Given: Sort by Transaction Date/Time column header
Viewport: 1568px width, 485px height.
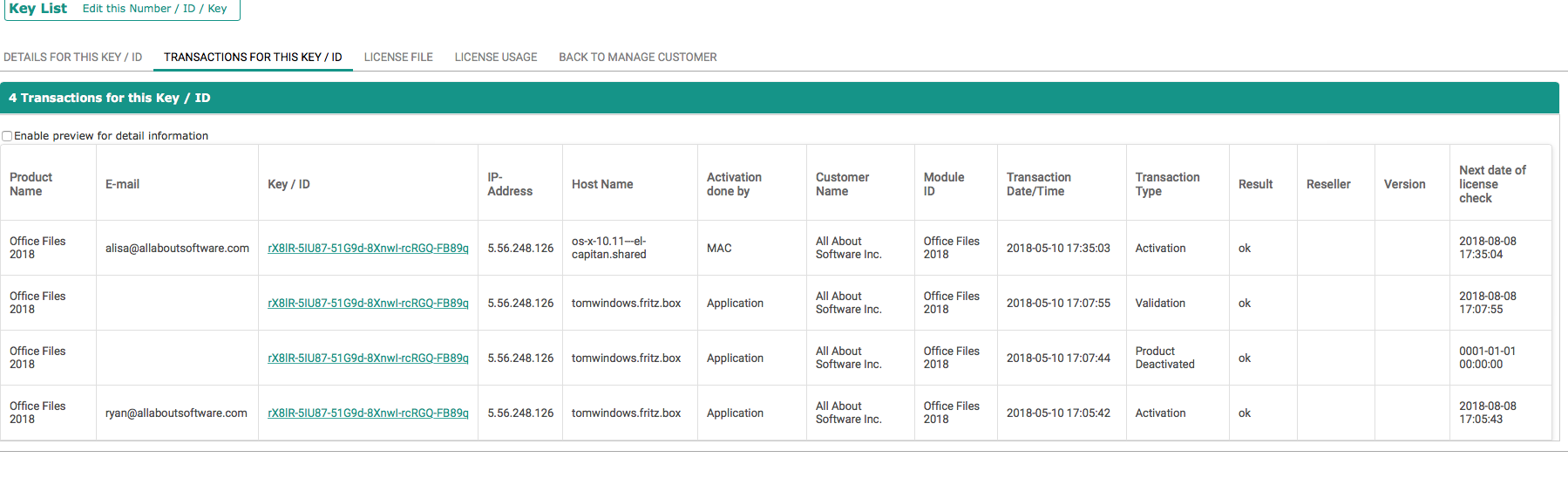Looking at the screenshot, I should coord(1038,184).
